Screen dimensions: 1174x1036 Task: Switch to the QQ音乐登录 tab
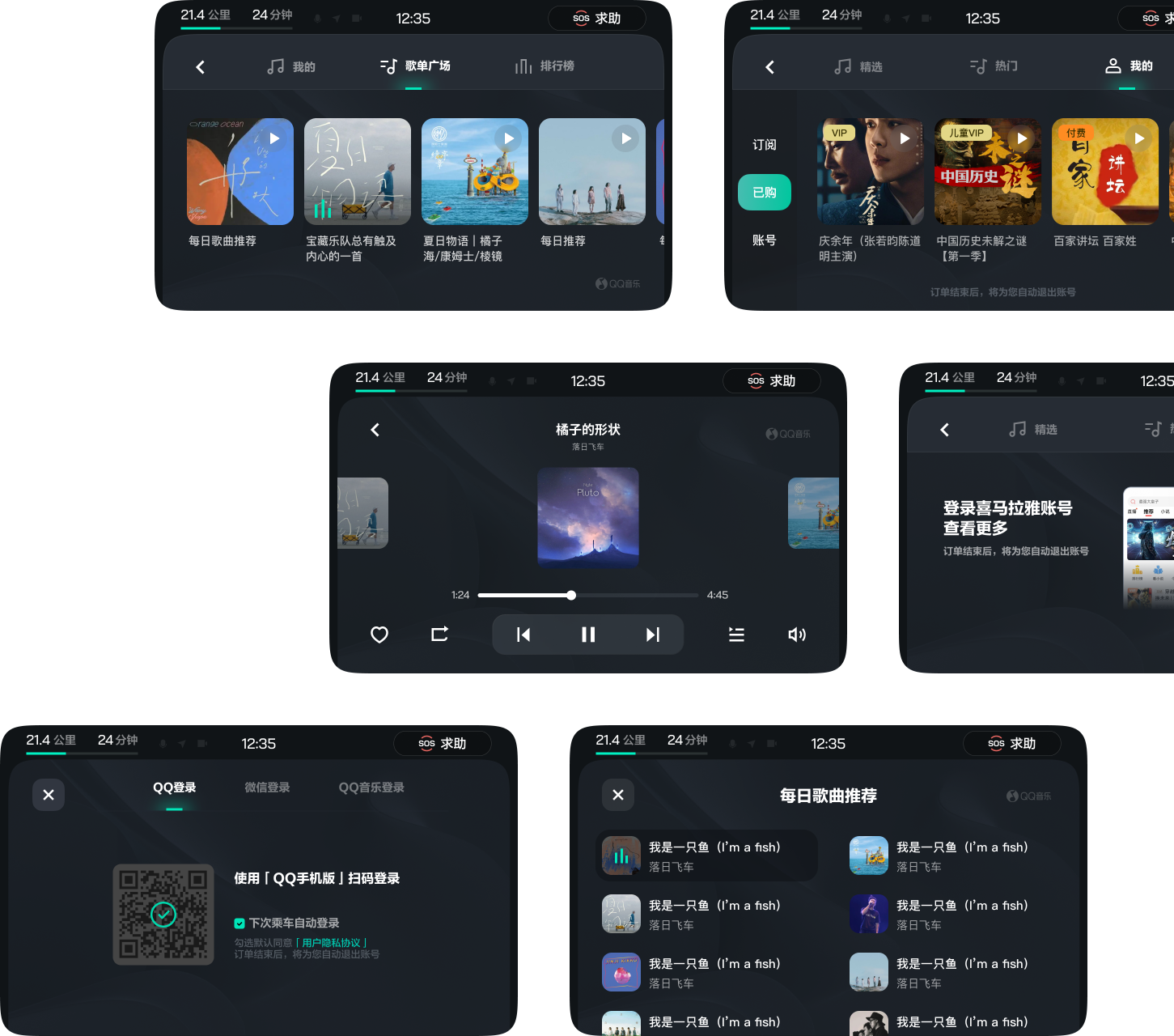371,788
